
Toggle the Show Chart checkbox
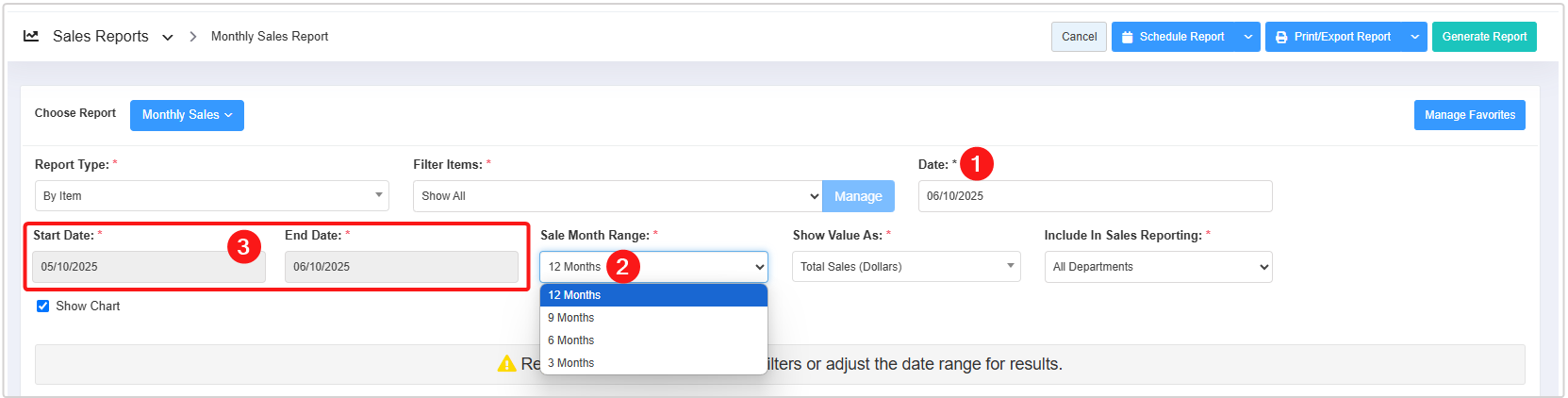click(x=42, y=306)
